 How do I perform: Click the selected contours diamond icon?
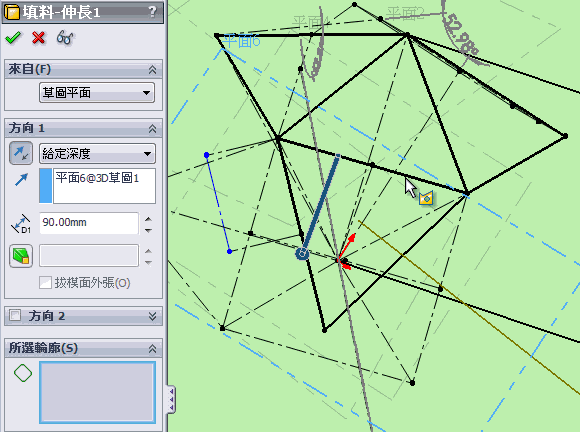pyautogui.click(x=23, y=373)
